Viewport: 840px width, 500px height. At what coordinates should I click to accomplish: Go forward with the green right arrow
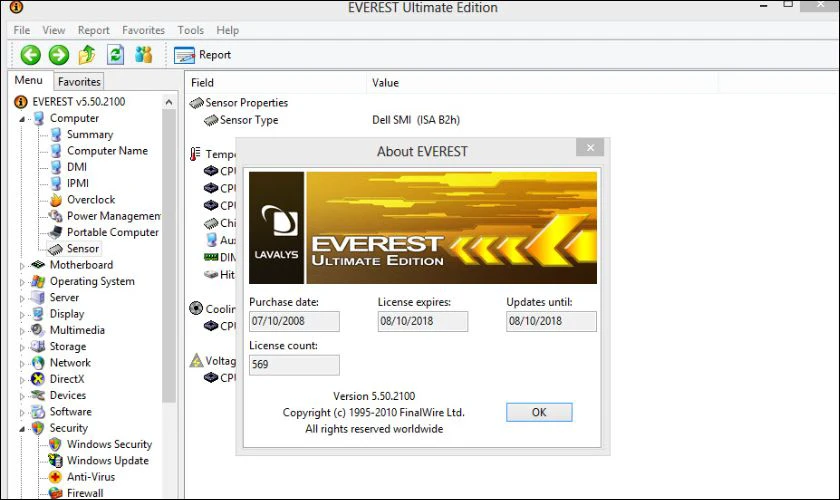point(59,55)
